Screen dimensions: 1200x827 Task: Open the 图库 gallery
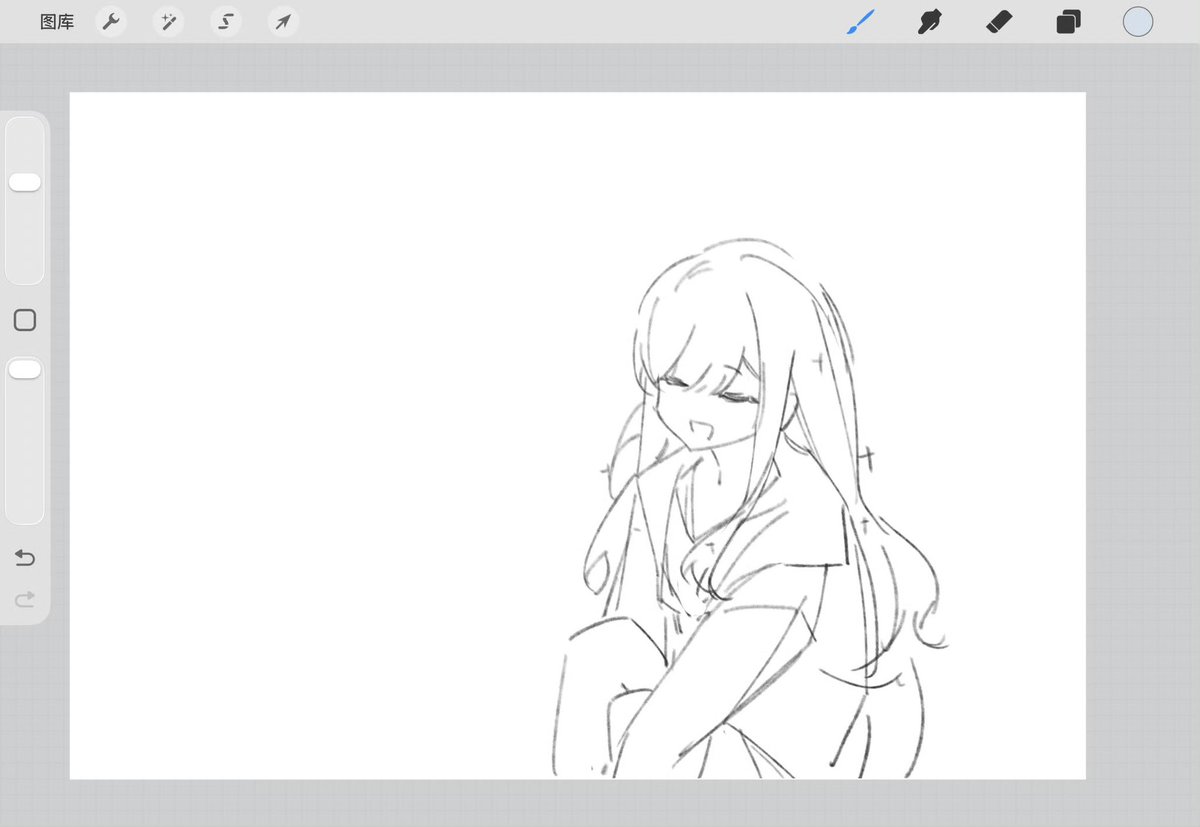click(x=57, y=22)
